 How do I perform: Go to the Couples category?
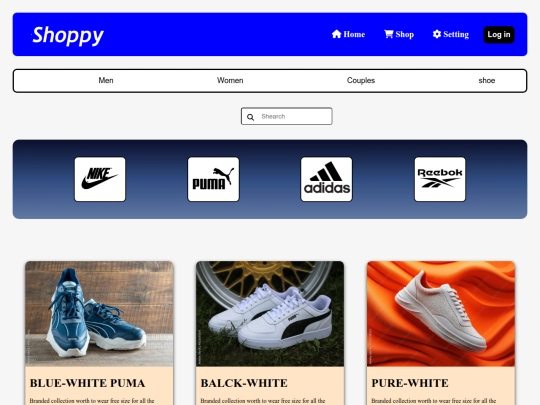click(x=361, y=80)
